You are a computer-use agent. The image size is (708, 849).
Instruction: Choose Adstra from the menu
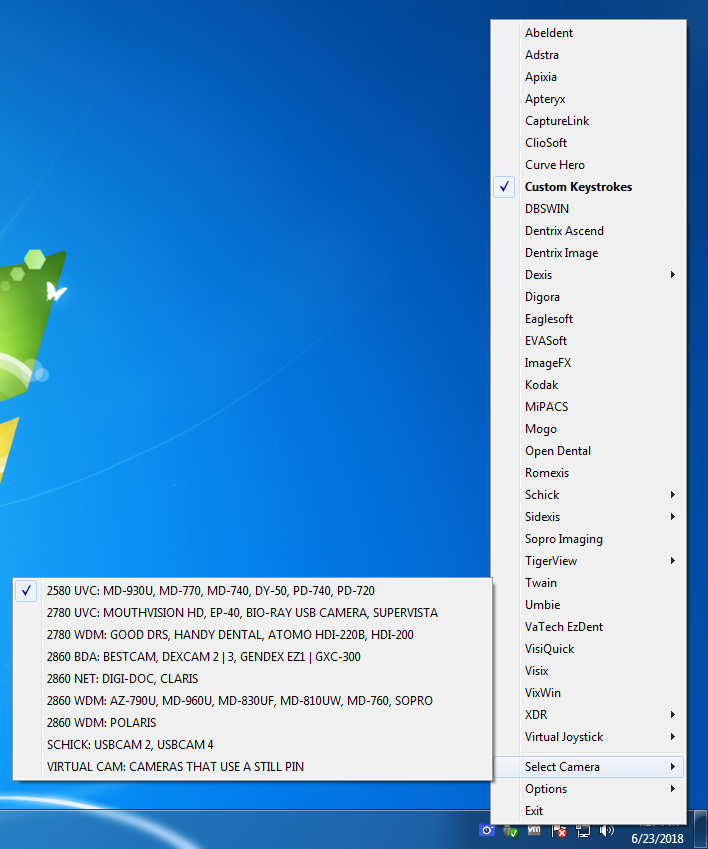(588, 55)
